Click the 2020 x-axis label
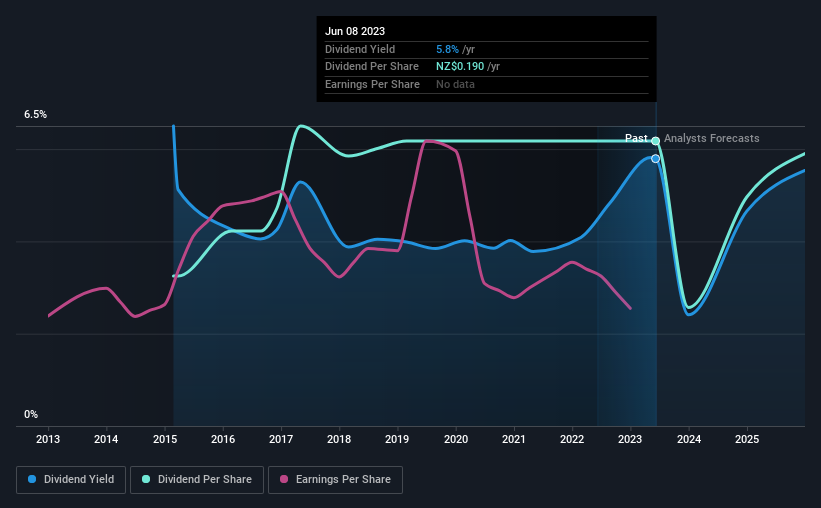Viewport: 821px width, 508px height. click(x=456, y=439)
